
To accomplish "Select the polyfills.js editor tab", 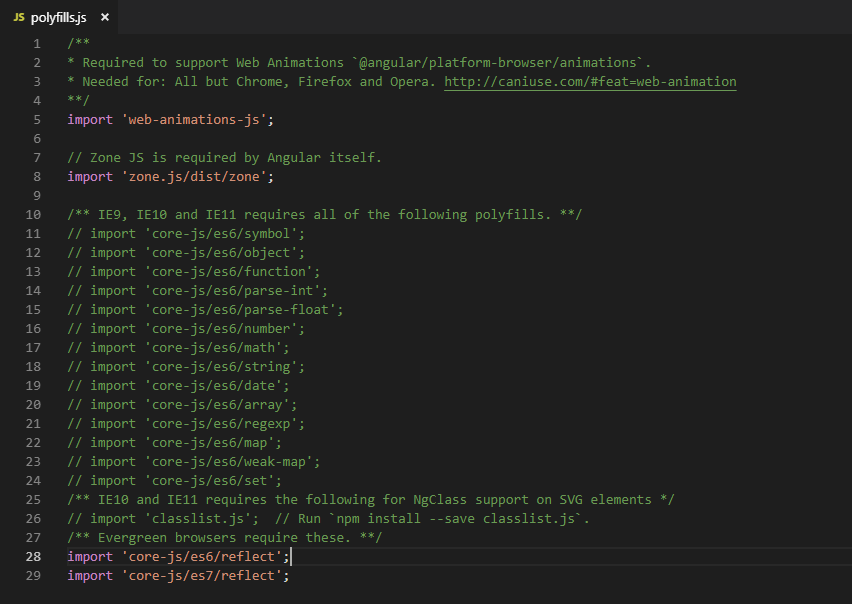I will pyautogui.click(x=55, y=17).
